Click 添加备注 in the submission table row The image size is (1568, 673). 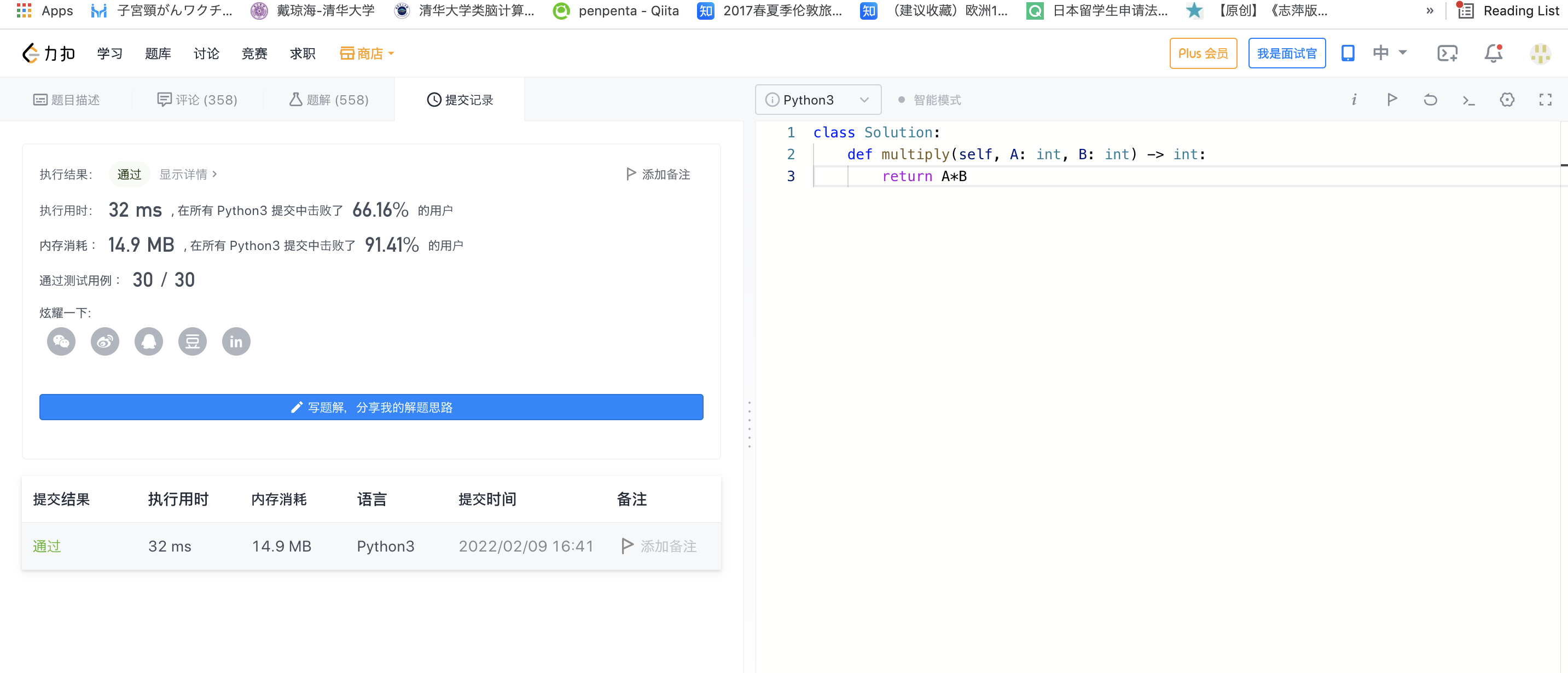[x=659, y=547]
